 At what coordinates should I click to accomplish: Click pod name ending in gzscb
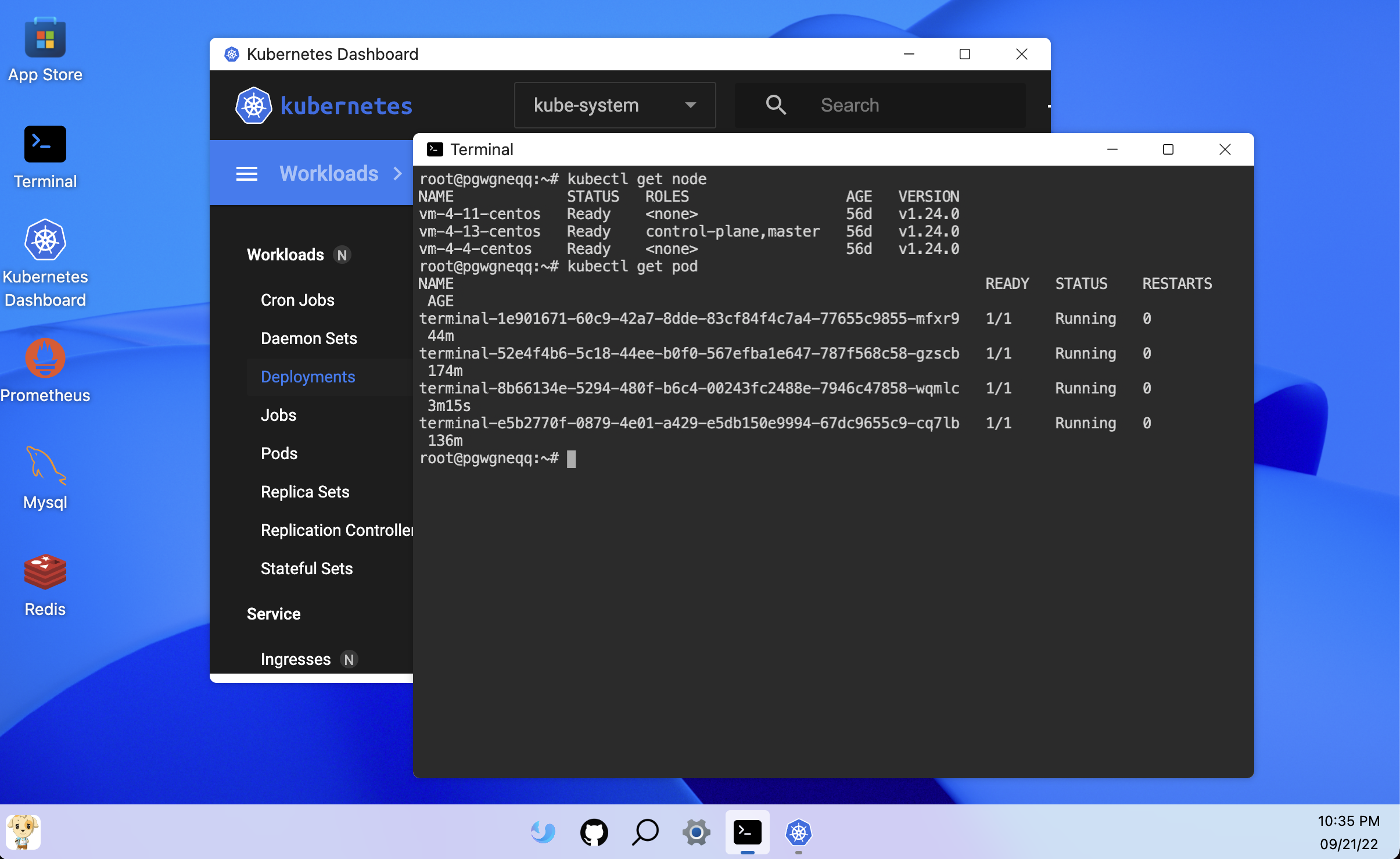tap(689, 353)
